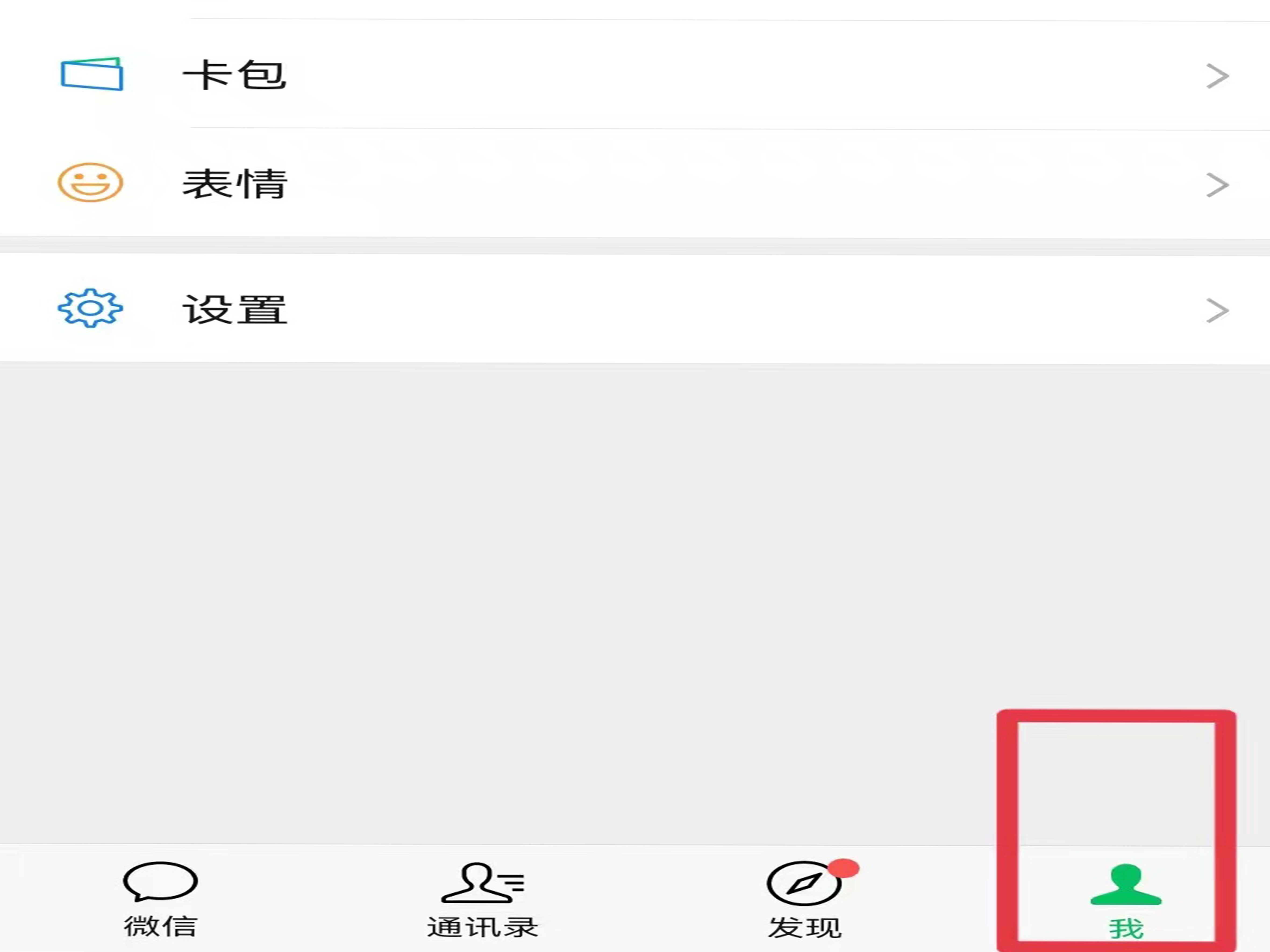Tap the red notification dot on 发现
1270x952 pixels.
[843, 868]
